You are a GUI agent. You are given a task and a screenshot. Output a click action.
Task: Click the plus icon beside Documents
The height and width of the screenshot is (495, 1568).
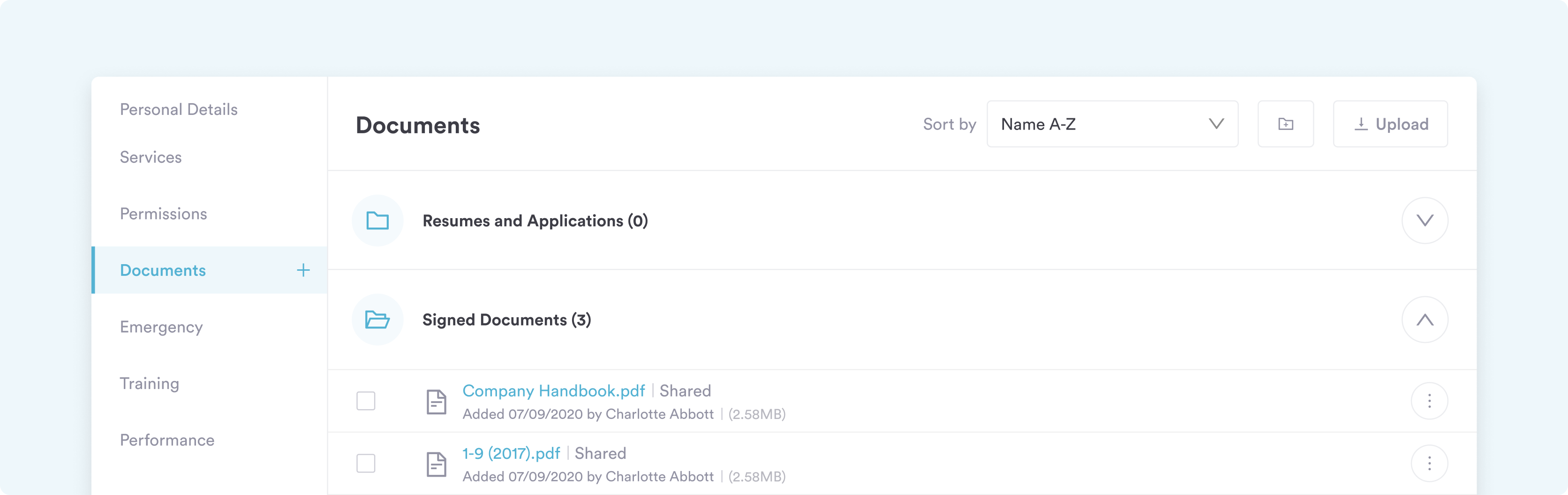point(302,270)
